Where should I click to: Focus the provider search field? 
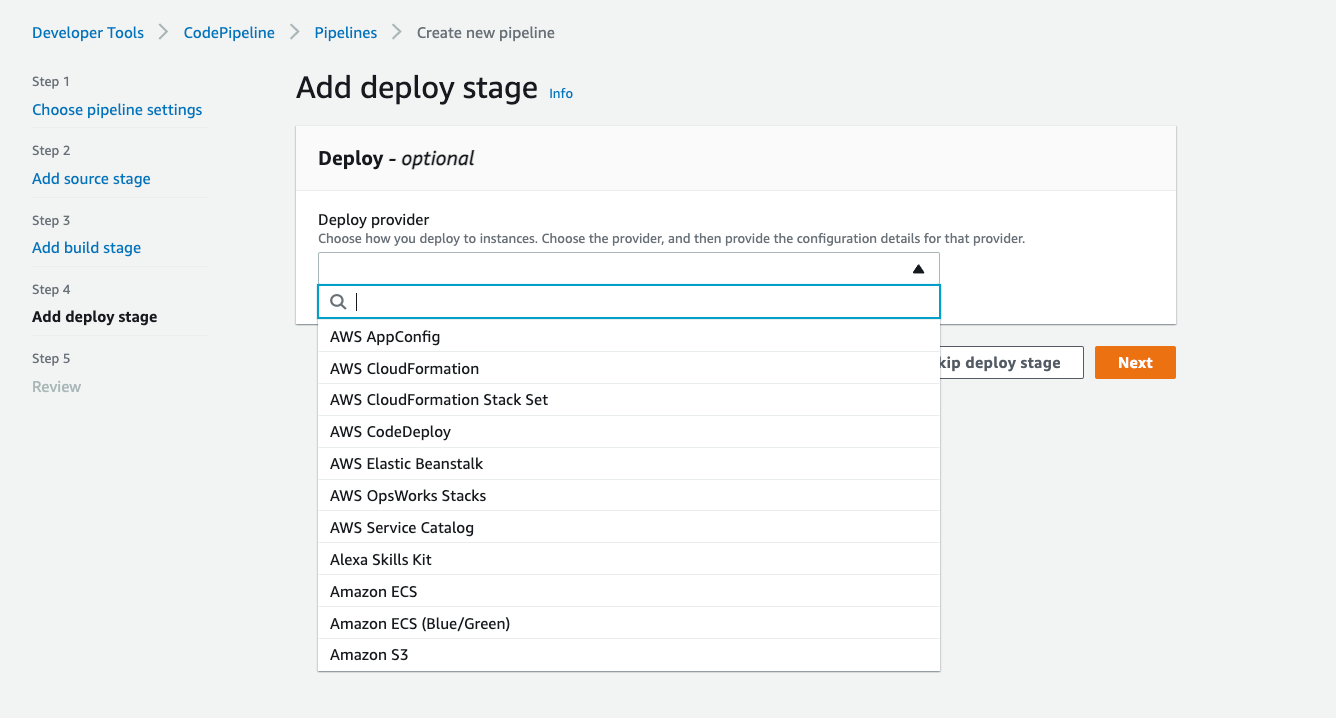coord(629,302)
